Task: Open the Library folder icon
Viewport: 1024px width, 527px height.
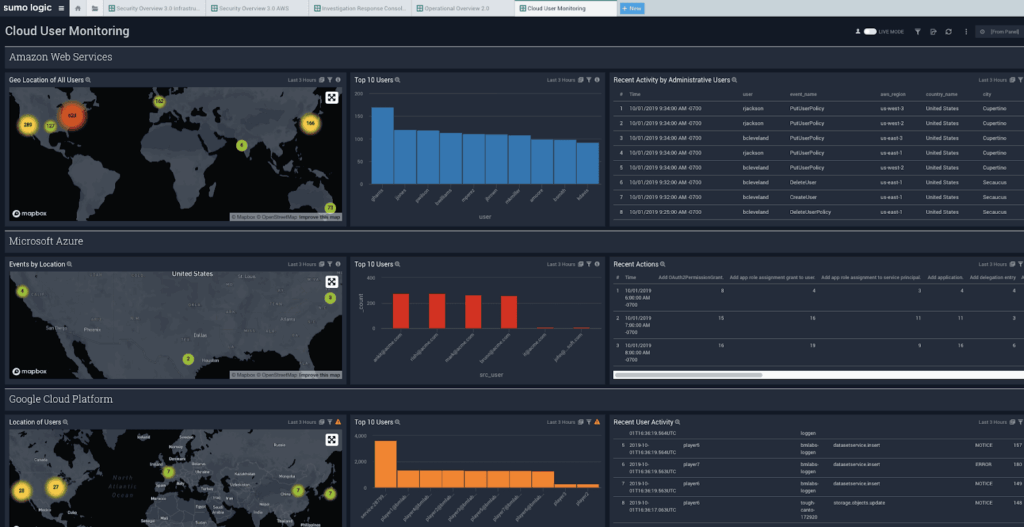Action: click(95, 8)
